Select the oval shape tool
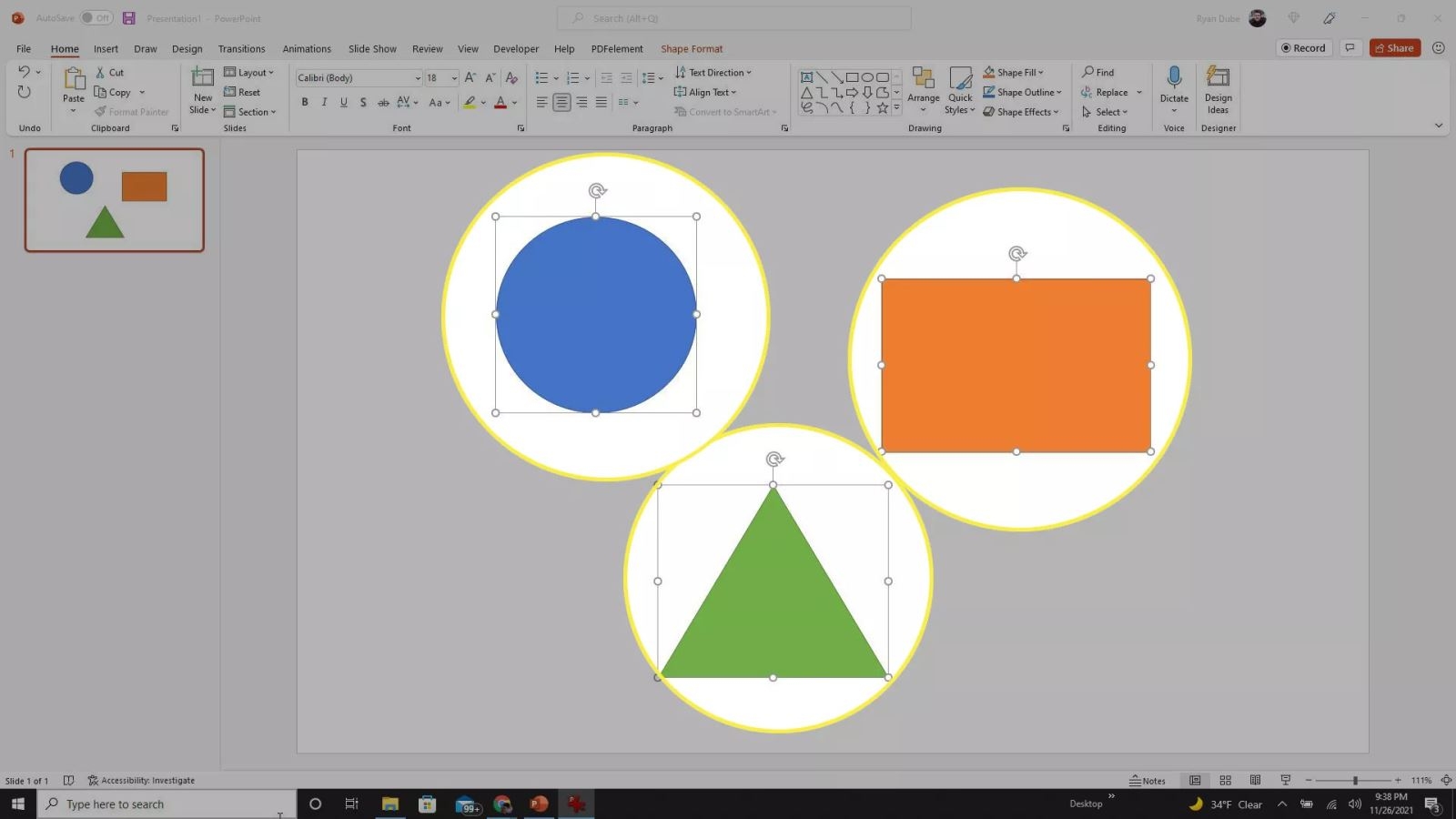This screenshot has width=1456, height=819. (x=867, y=77)
